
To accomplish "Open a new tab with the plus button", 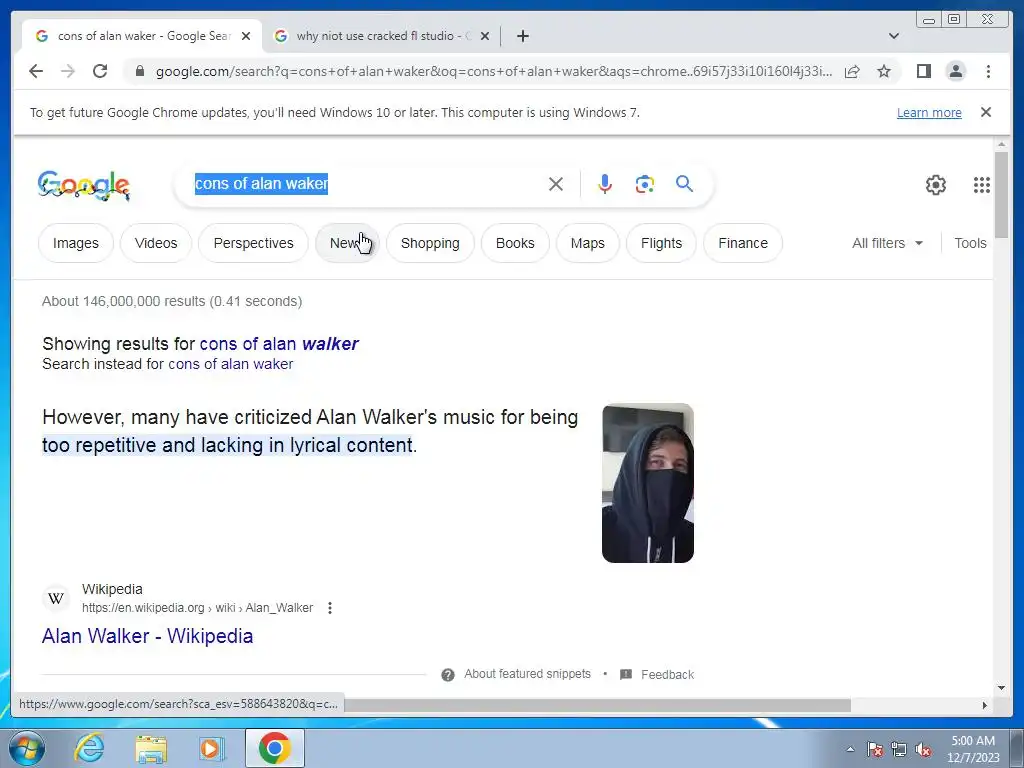I will click(522, 36).
